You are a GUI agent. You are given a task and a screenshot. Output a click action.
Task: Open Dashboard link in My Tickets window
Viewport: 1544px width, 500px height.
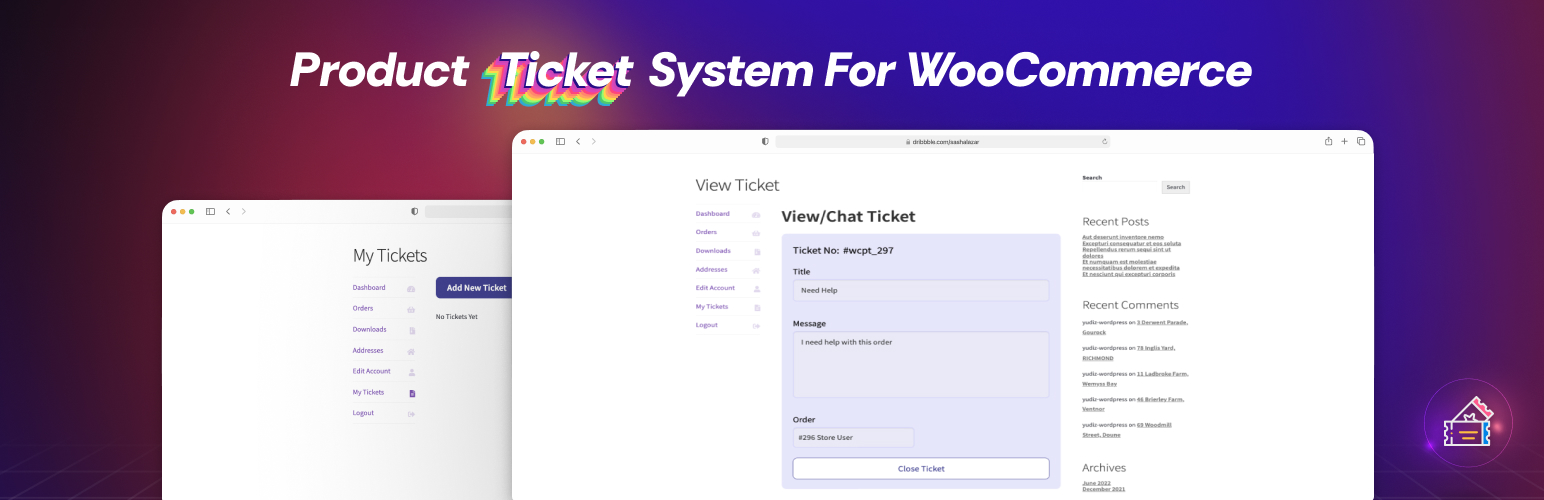pyautogui.click(x=369, y=288)
